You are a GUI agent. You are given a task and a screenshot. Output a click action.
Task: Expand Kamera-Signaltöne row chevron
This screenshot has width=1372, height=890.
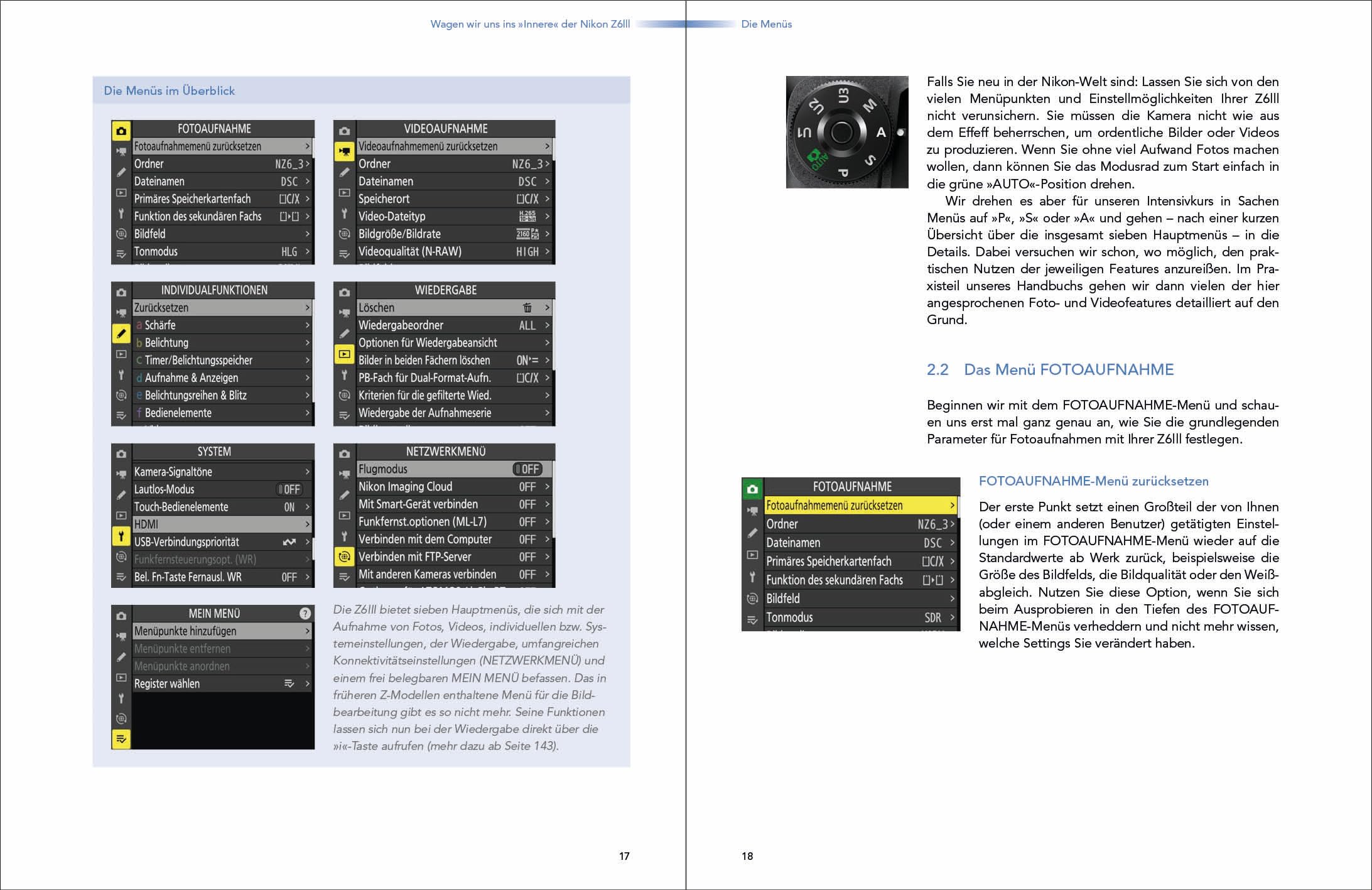click(308, 472)
